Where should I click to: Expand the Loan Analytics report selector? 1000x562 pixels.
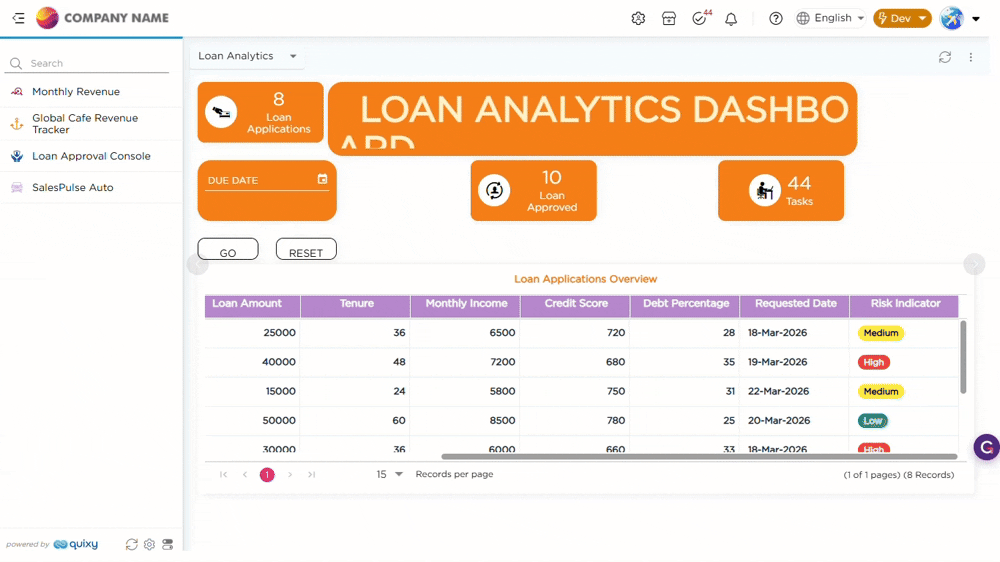[293, 56]
